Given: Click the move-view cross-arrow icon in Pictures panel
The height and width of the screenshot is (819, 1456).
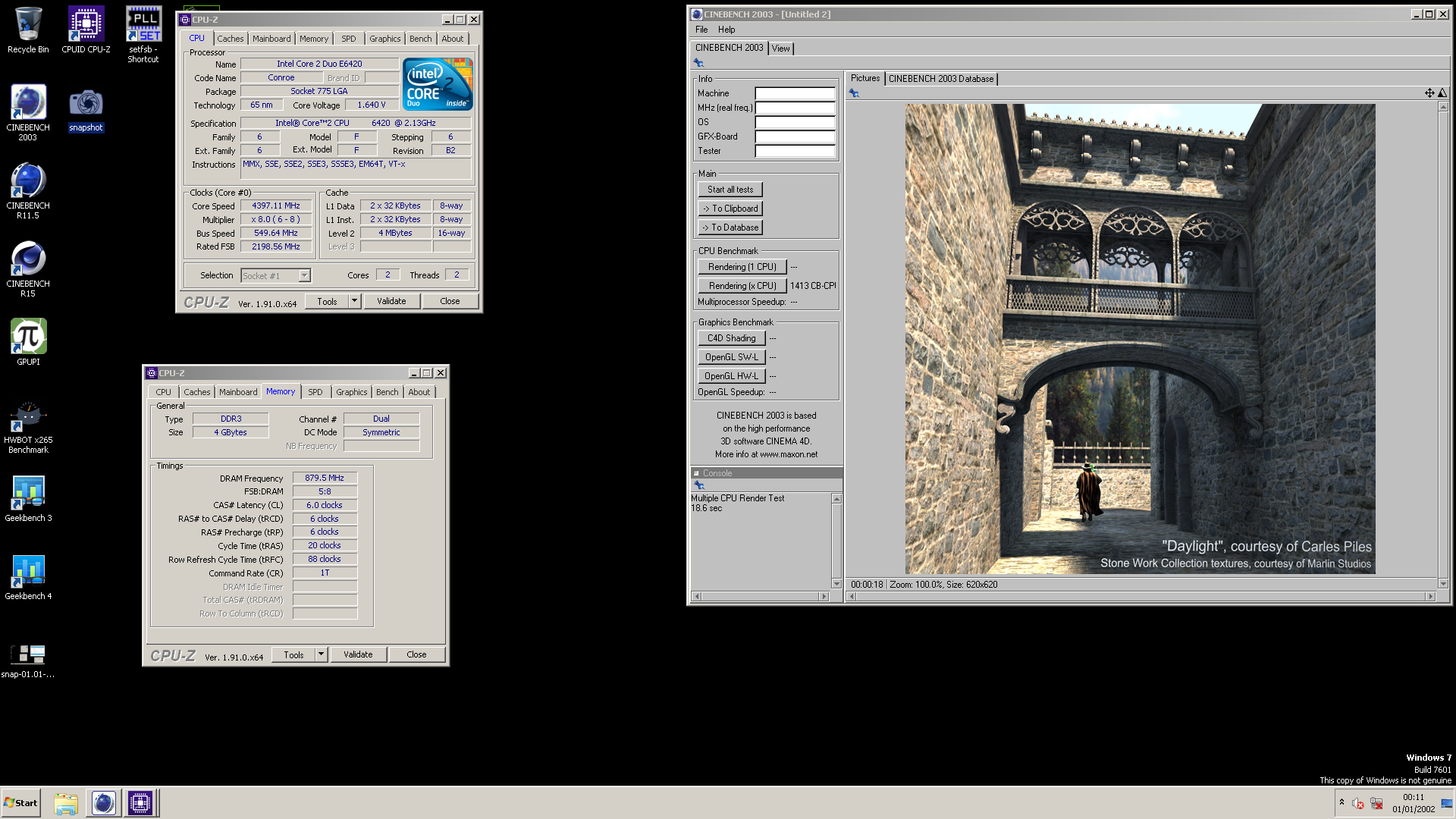Looking at the screenshot, I should tap(1429, 93).
